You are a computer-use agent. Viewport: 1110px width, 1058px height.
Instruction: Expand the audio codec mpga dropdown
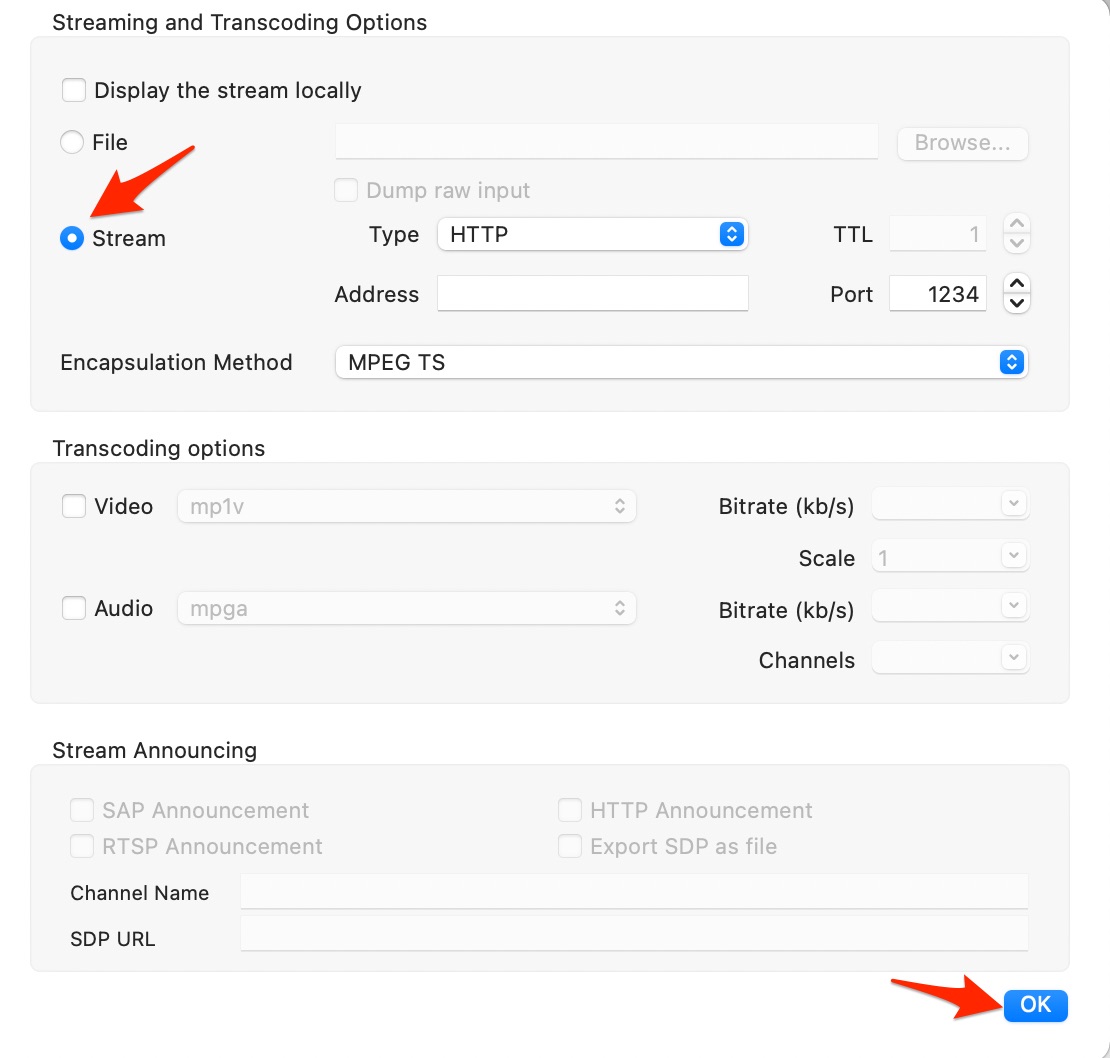coord(406,609)
